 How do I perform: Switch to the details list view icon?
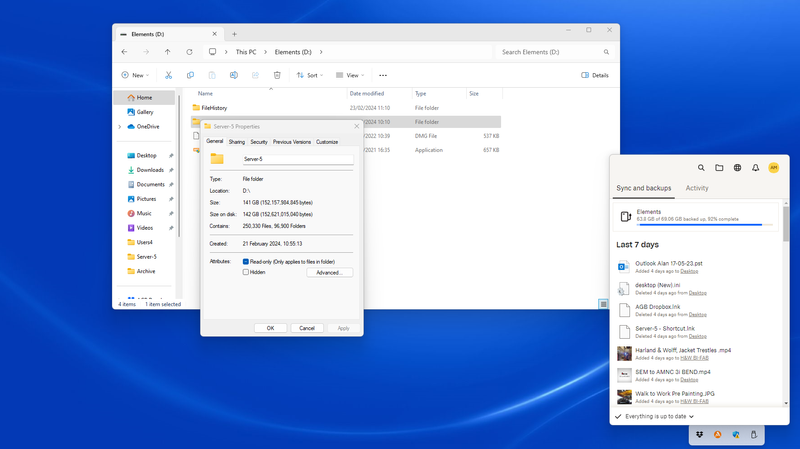[603, 304]
